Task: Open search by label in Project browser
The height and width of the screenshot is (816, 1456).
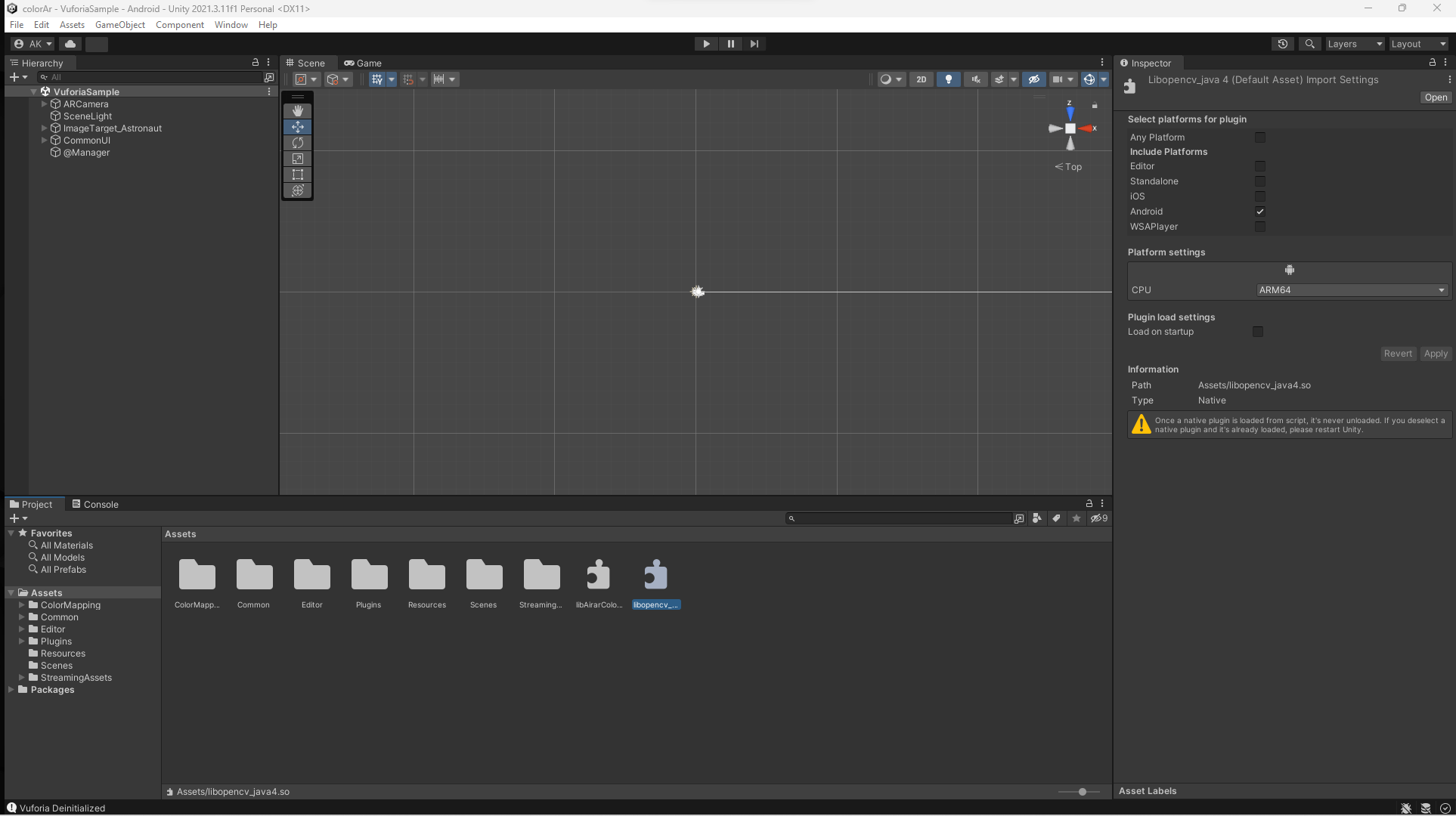Action: coord(1056,518)
